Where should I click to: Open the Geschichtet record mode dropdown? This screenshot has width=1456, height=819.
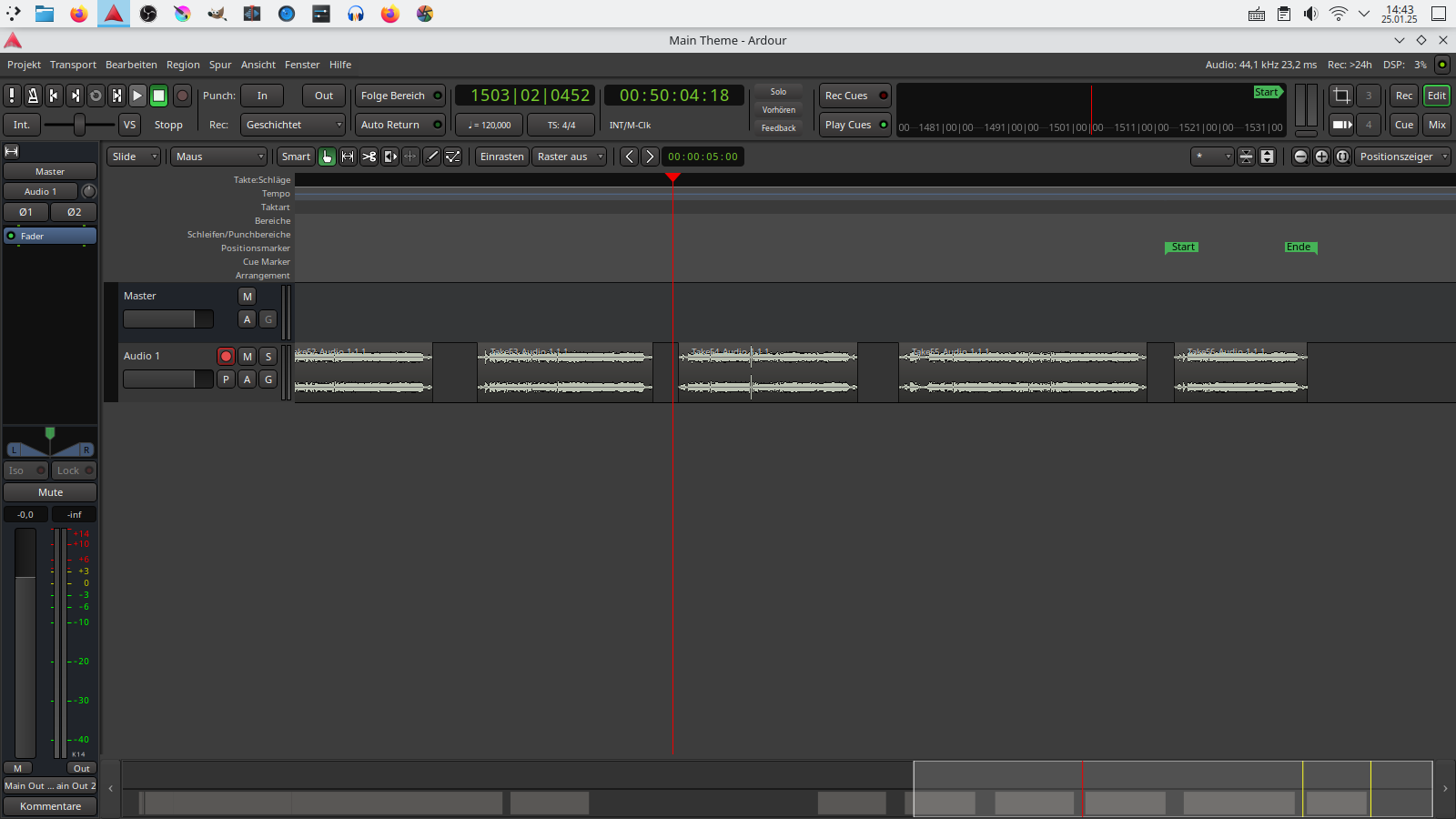[x=293, y=125]
